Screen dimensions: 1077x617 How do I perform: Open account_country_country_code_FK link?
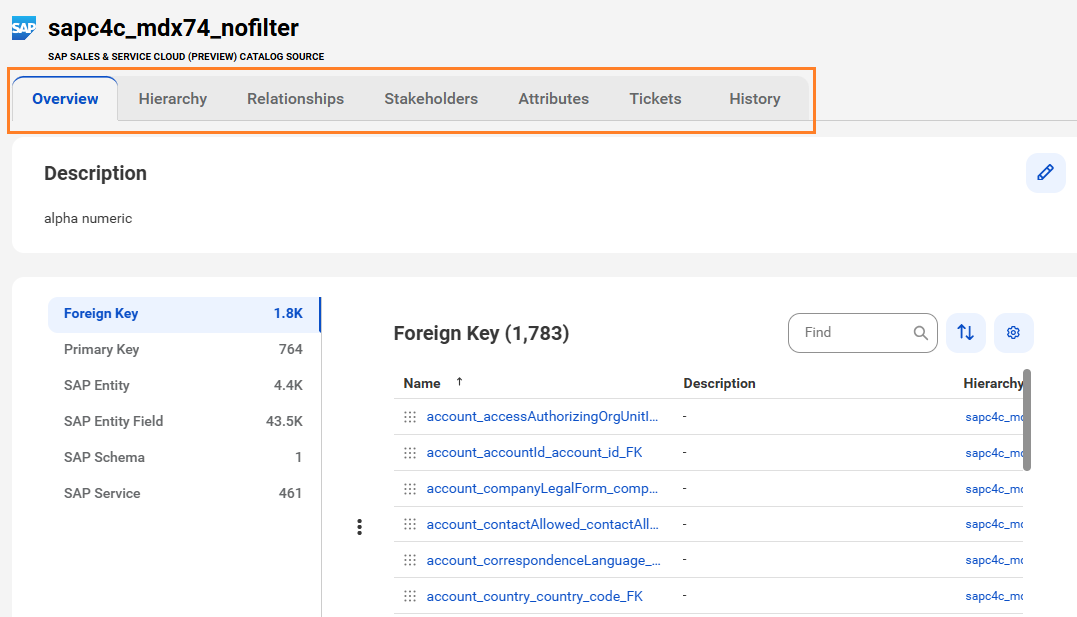tap(534, 596)
